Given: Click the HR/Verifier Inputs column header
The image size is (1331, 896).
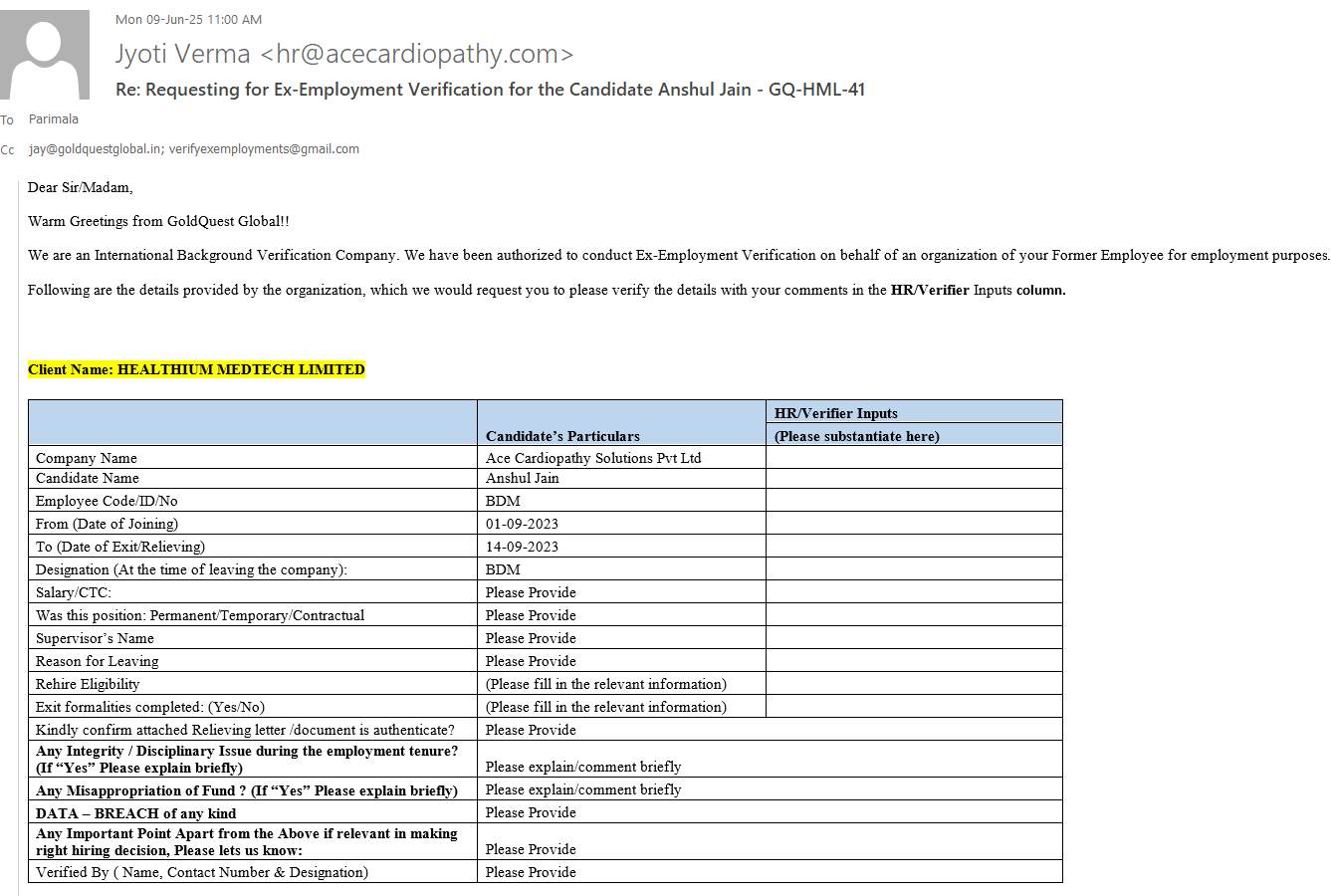Looking at the screenshot, I should tap(836, 413).
